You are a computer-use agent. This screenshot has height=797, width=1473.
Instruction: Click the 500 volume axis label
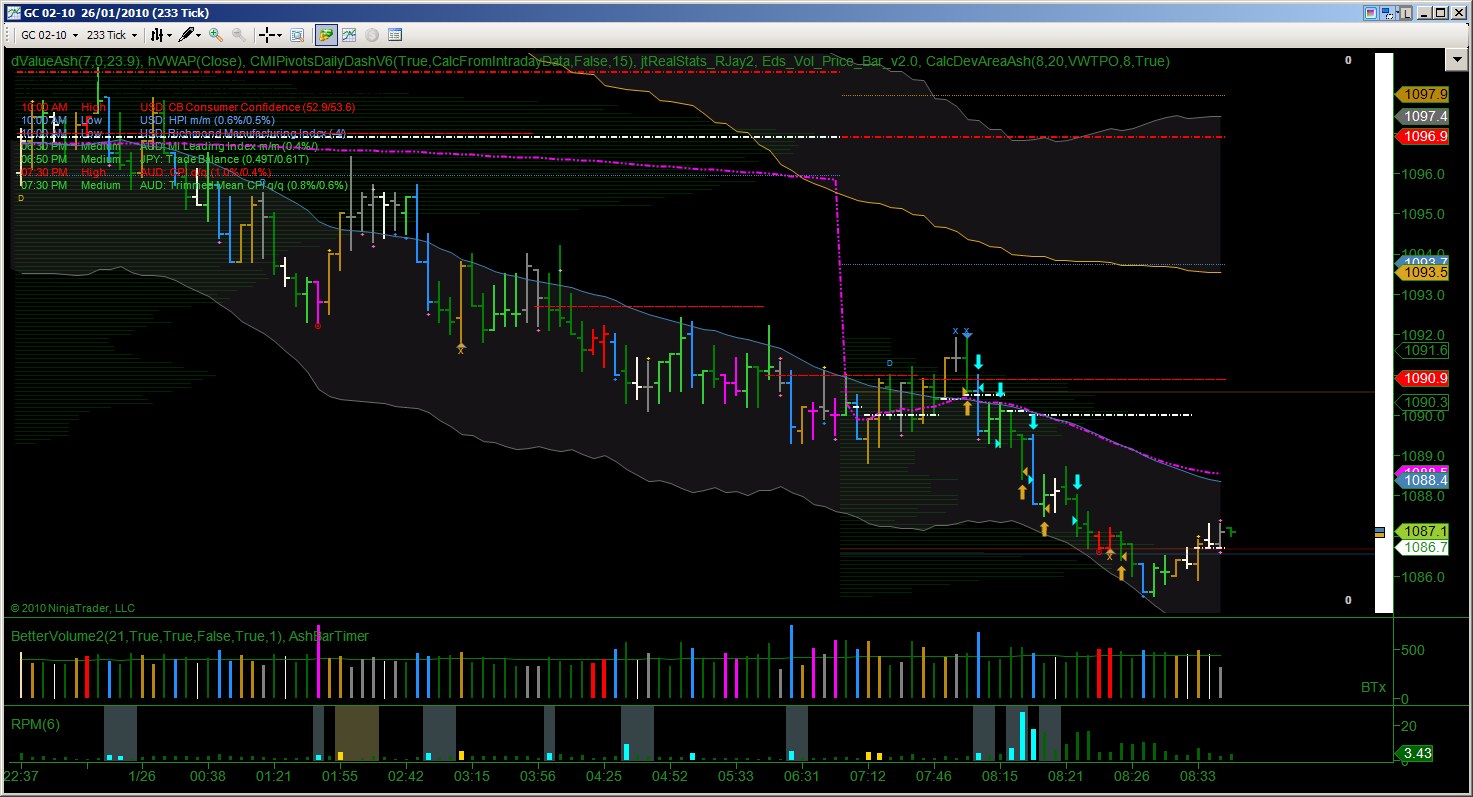(x=1412, y=650)
